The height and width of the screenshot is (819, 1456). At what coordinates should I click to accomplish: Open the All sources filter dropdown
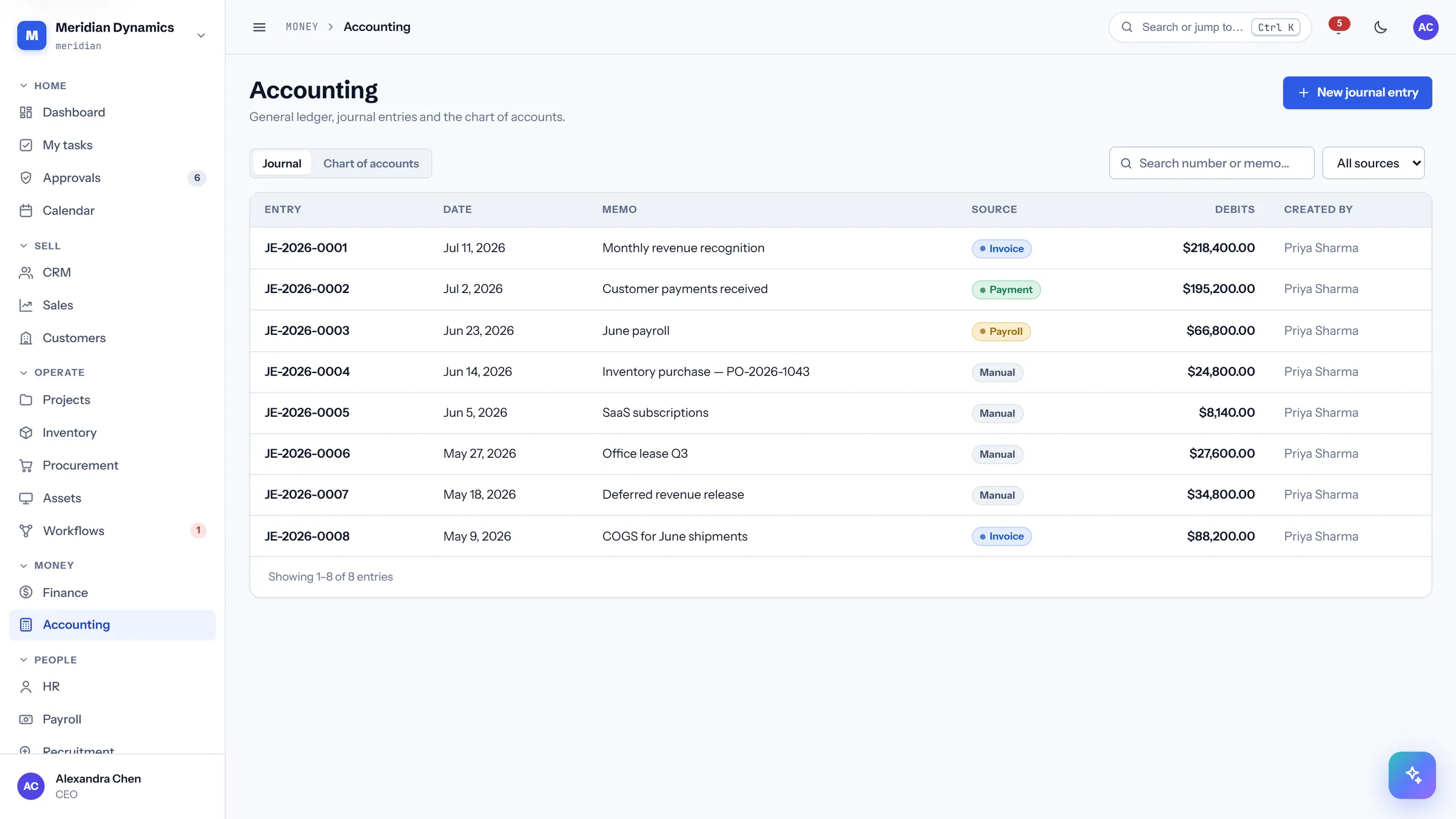tap(1373, 163)
